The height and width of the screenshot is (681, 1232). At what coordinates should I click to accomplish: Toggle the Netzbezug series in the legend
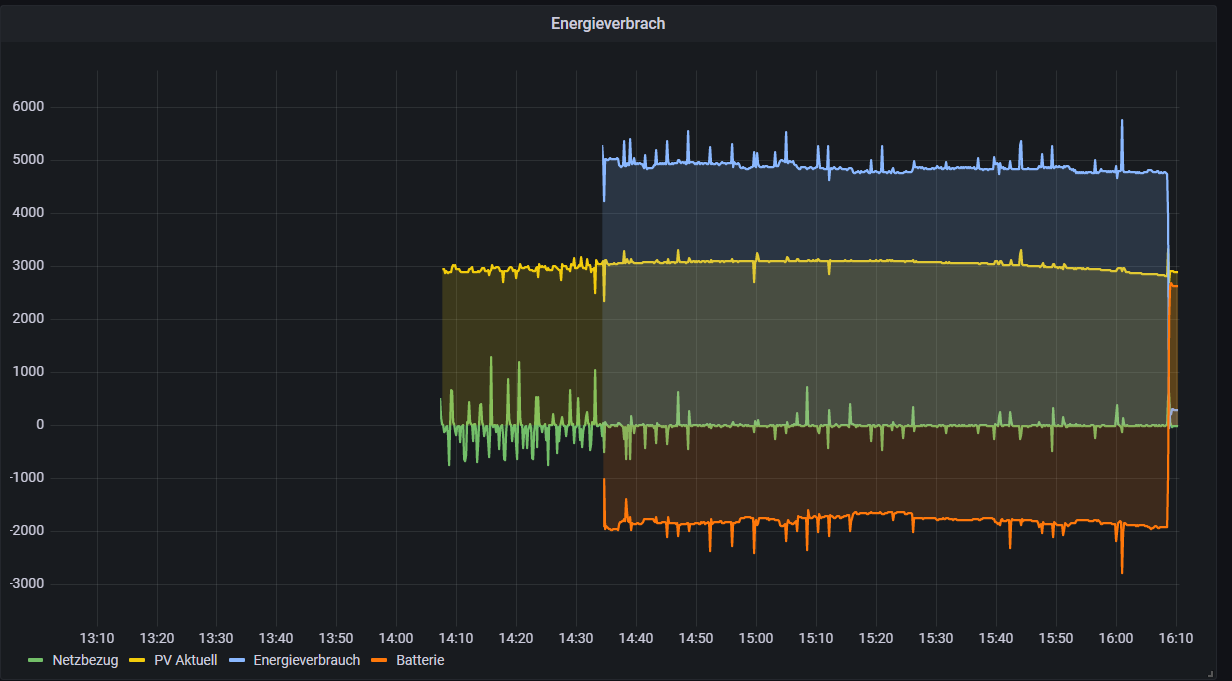85,660
